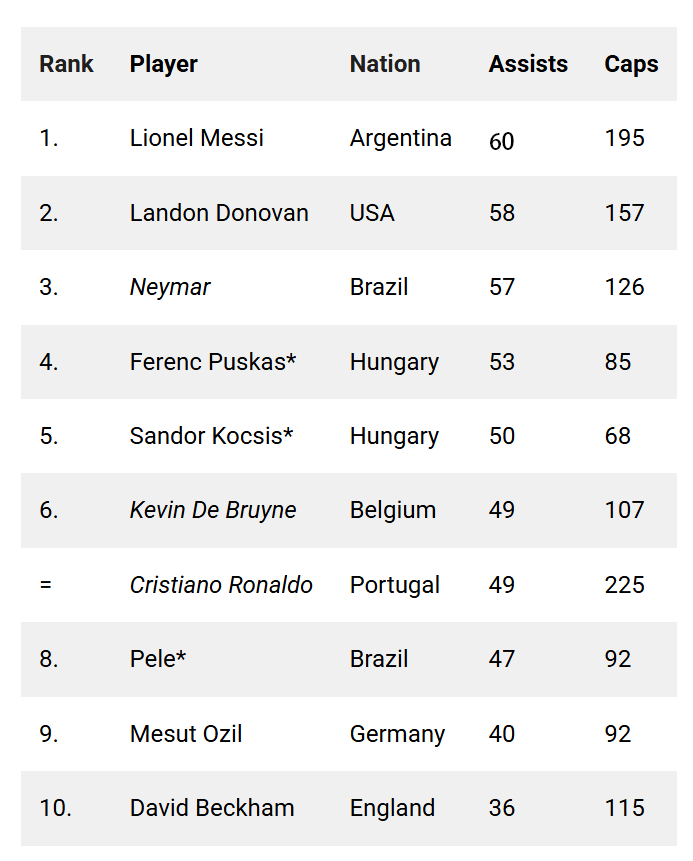Click David Beckham's name
The image size is (693, 861).
tap(212, 808)
